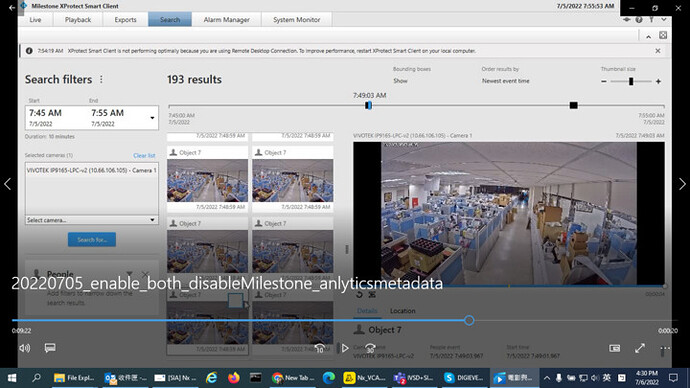The height and width of the screenshot is (388, 690).
Task: Select the Search tab
Action: click(x=170, y=20)
